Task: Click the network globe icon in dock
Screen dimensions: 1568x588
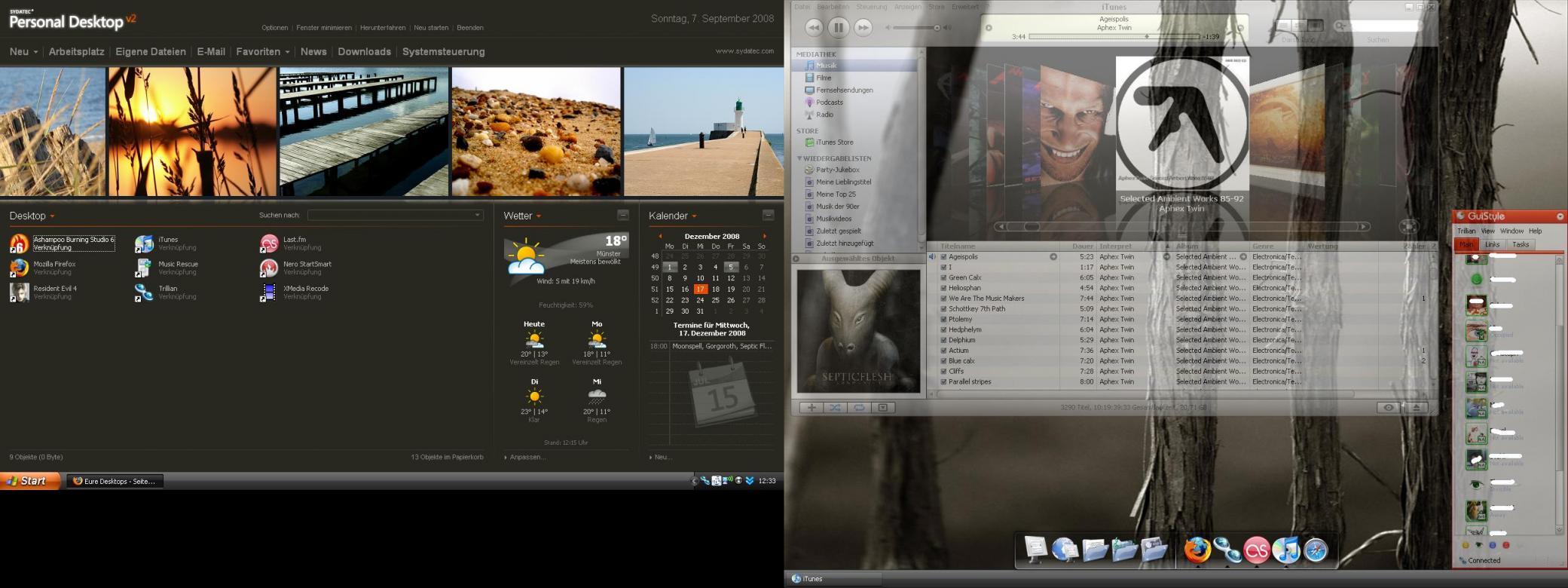Action: (x=1065, y=550)
